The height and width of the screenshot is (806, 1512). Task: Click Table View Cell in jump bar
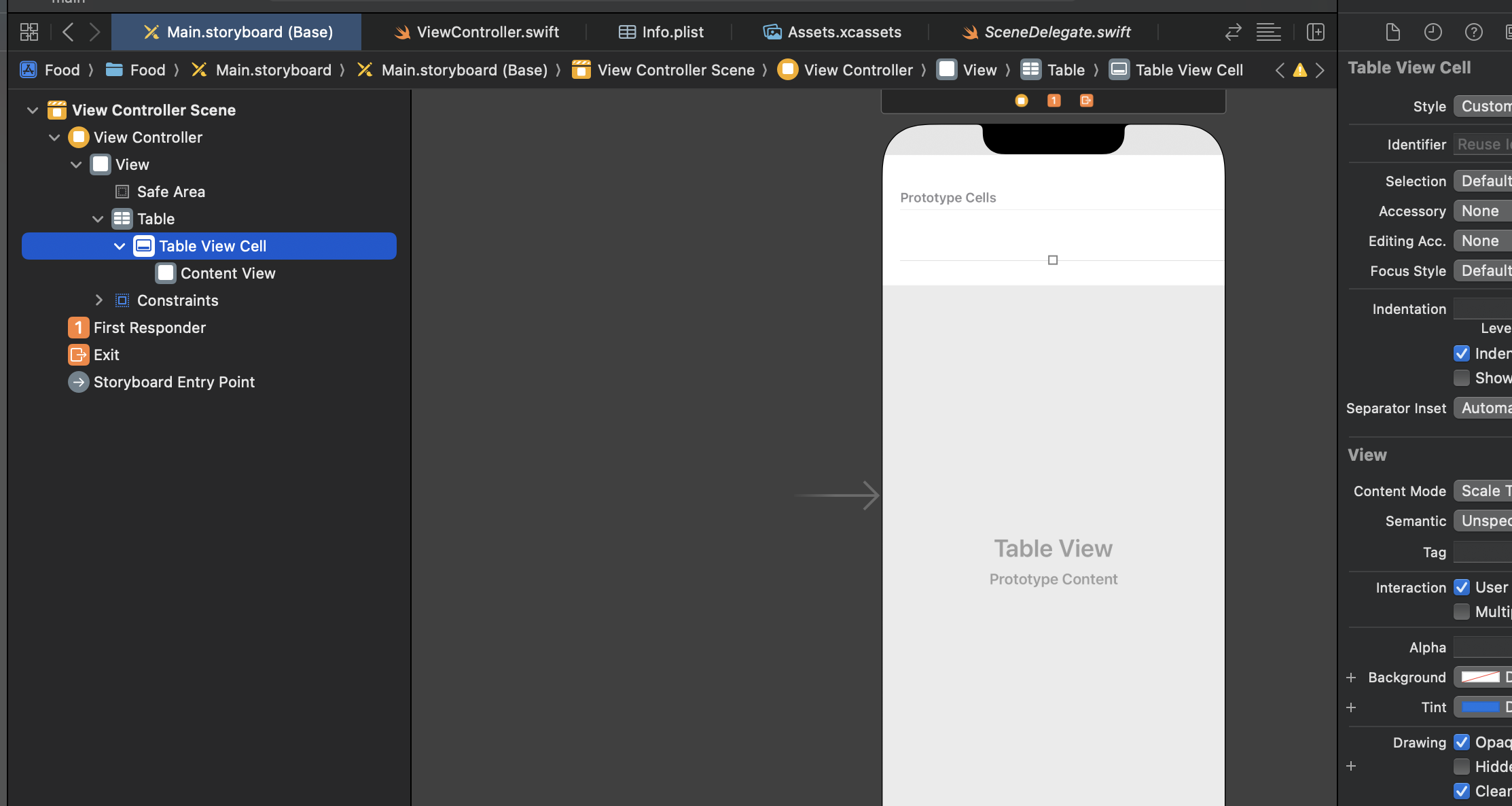click(1176, 70)
